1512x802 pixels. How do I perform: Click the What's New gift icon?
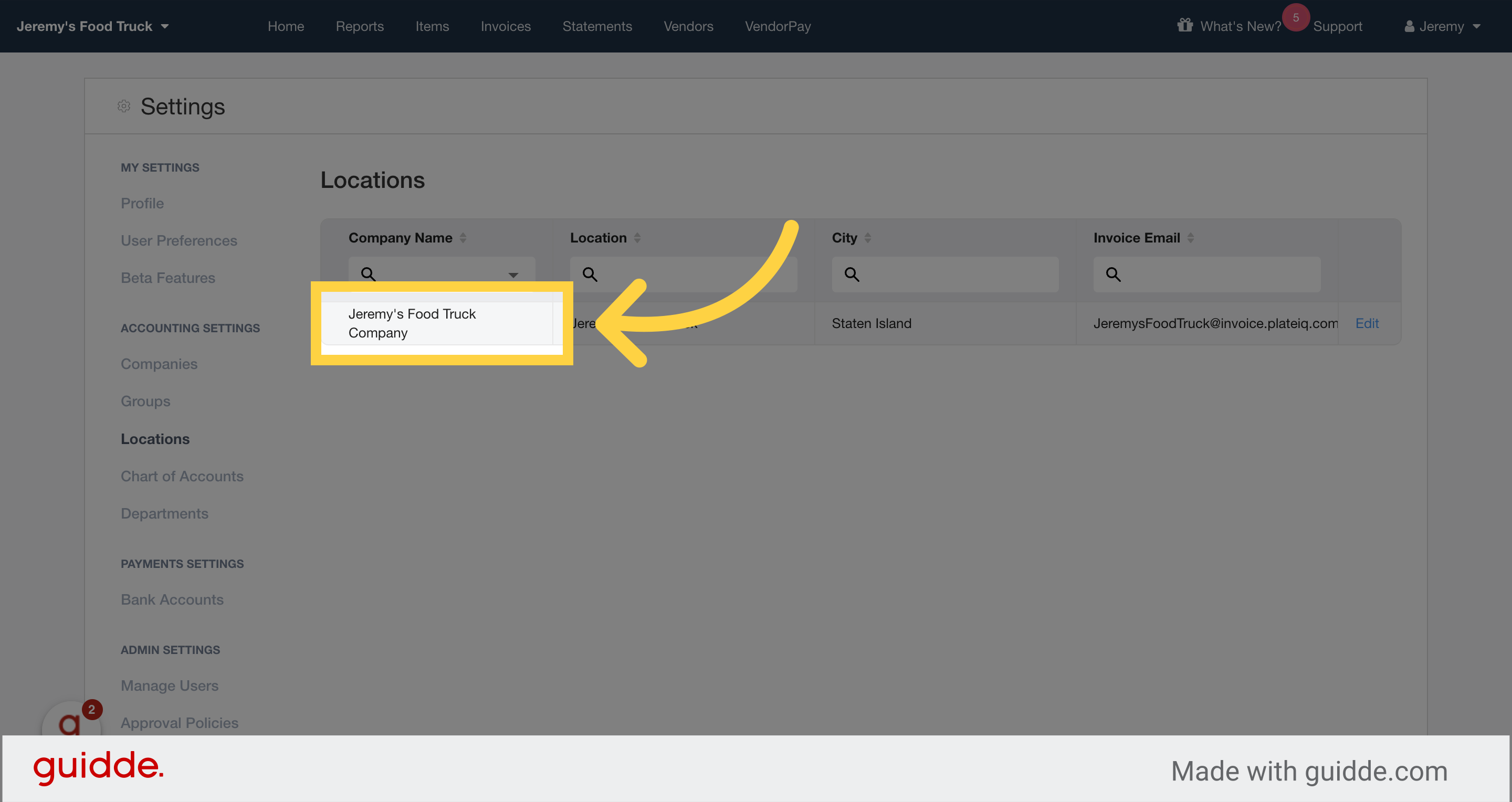point(1185,25)
